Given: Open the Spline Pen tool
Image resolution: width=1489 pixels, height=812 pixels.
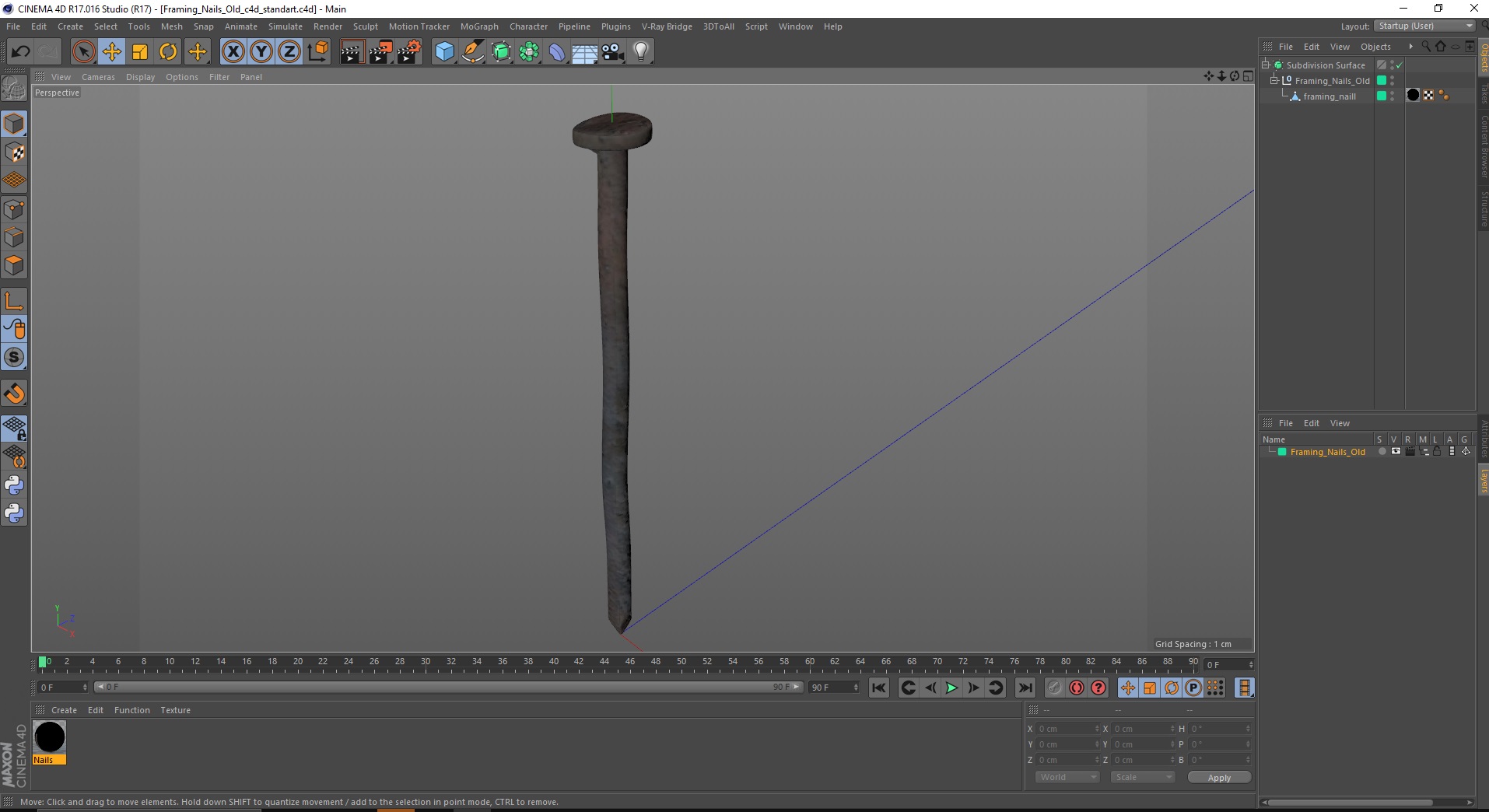Looking at the screenshot, I should coord(473,52).
